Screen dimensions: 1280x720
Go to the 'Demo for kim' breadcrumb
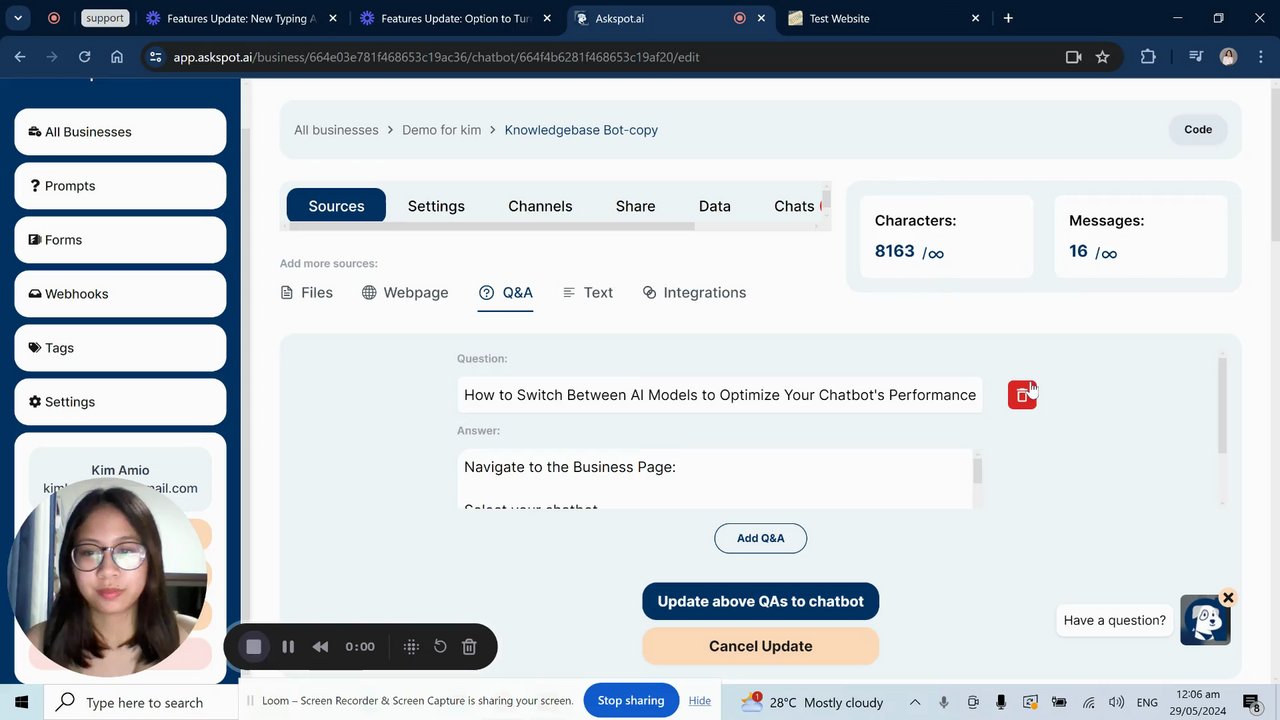point(442,130)
